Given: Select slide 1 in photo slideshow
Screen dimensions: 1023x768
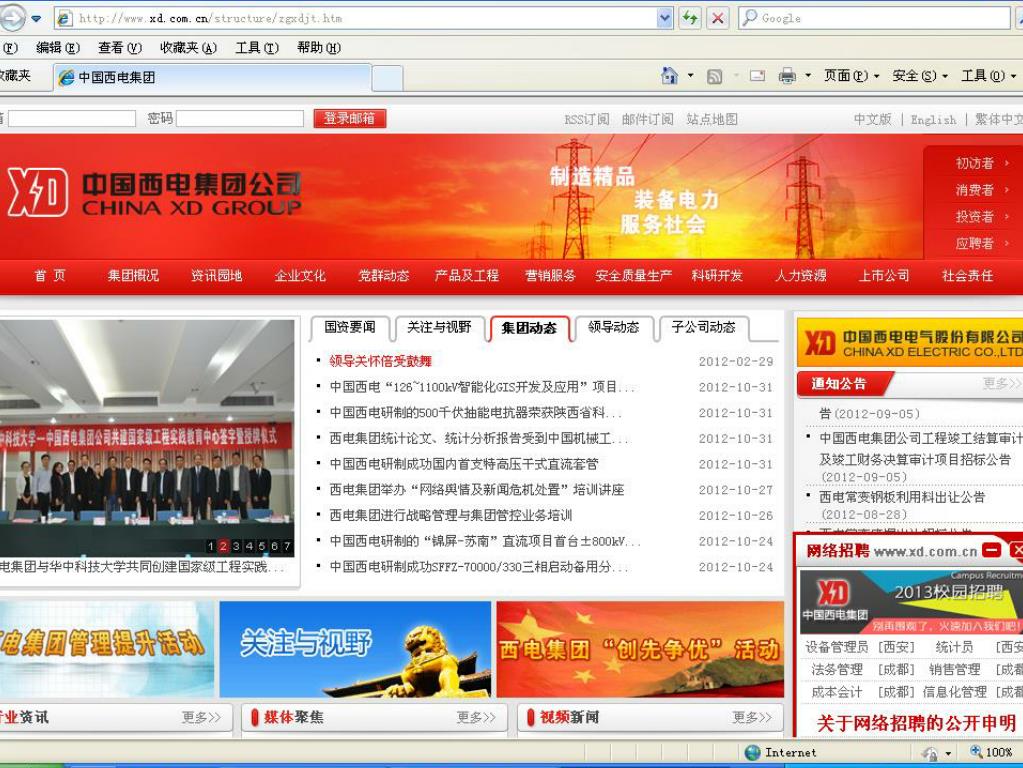Looking at the screenshot, I should [x=211, y=546].
